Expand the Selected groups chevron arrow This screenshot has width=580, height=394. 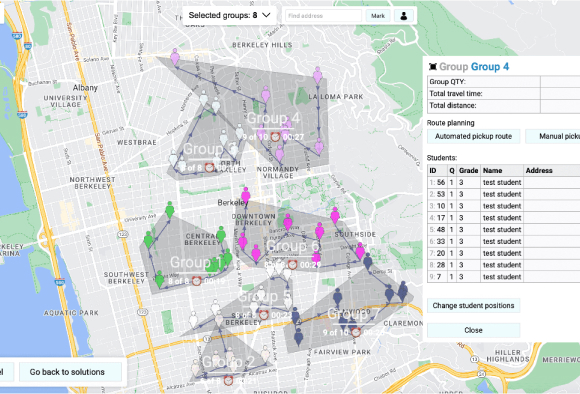click(266, 16)
